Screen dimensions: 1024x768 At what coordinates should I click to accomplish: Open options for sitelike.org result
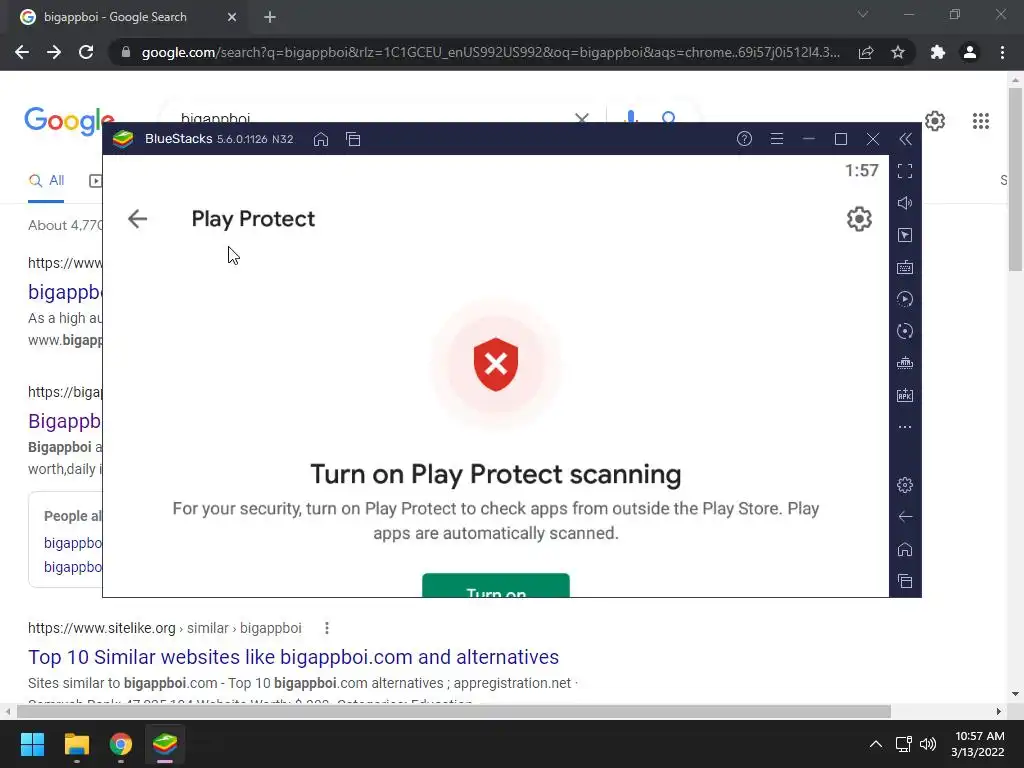[x=327, y=628]
